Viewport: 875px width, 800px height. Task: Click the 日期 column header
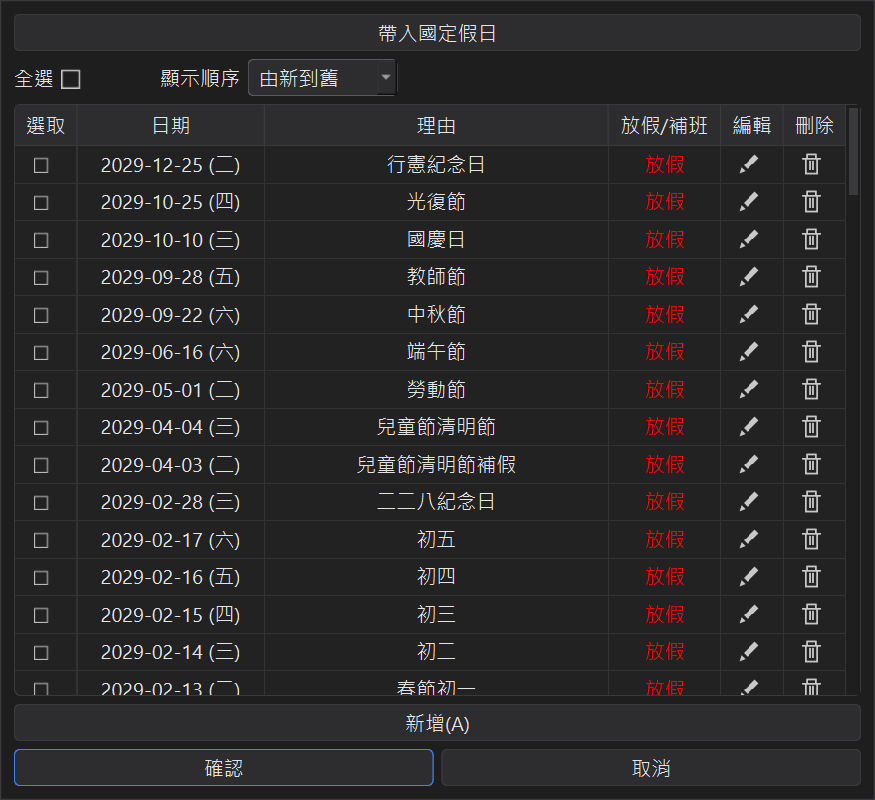coord(171,126)
